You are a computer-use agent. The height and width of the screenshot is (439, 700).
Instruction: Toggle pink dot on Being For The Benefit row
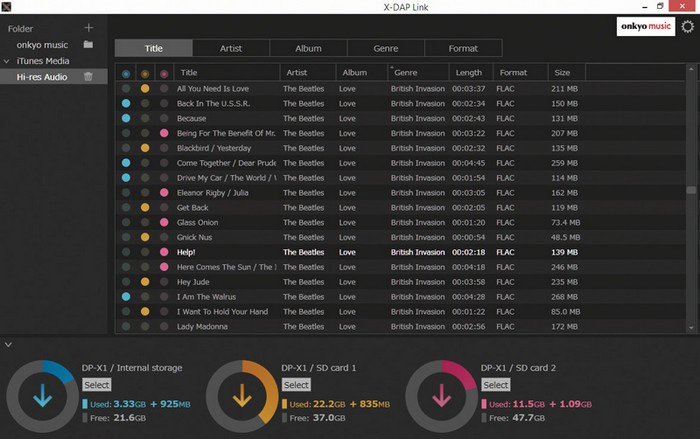tap(164, 133)
